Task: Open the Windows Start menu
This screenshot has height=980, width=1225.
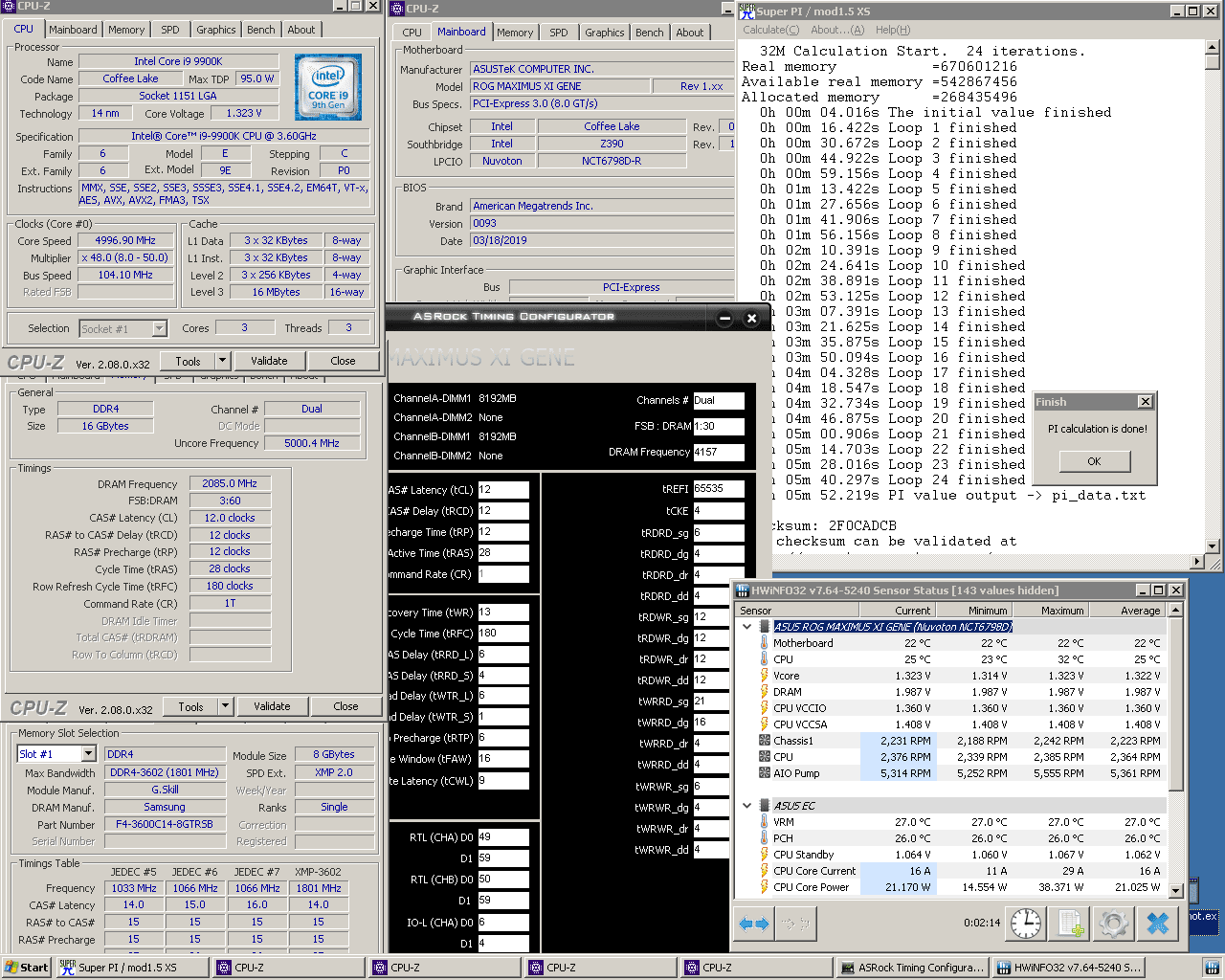Action: (x=27, y=968)
